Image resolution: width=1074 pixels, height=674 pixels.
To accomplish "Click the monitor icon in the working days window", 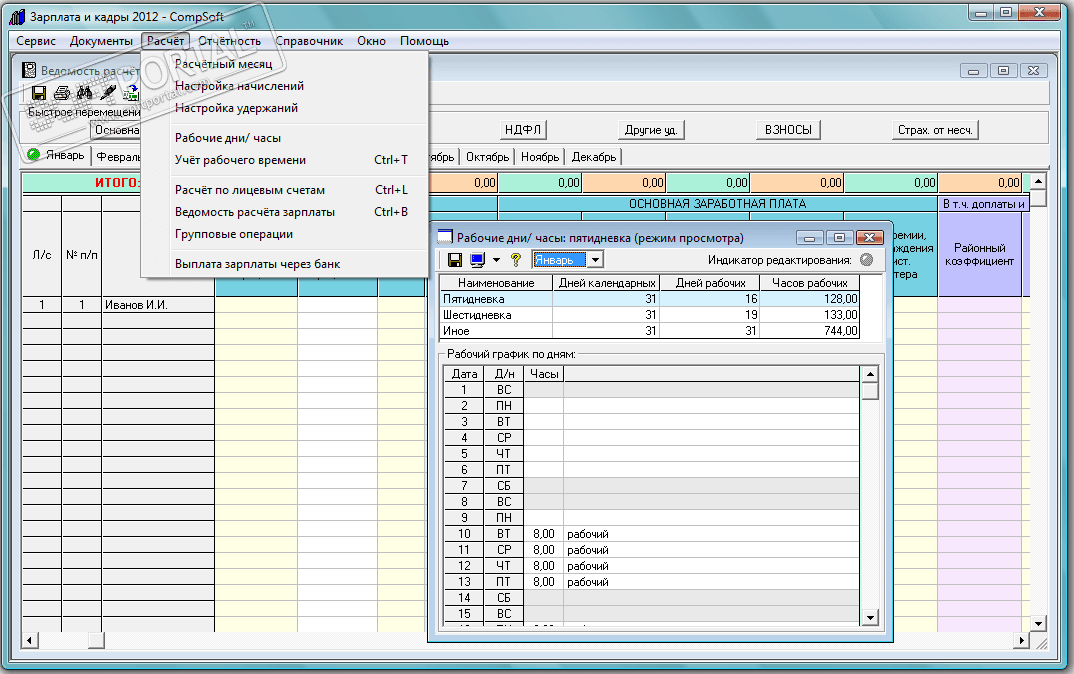I will tap(477, 260).
